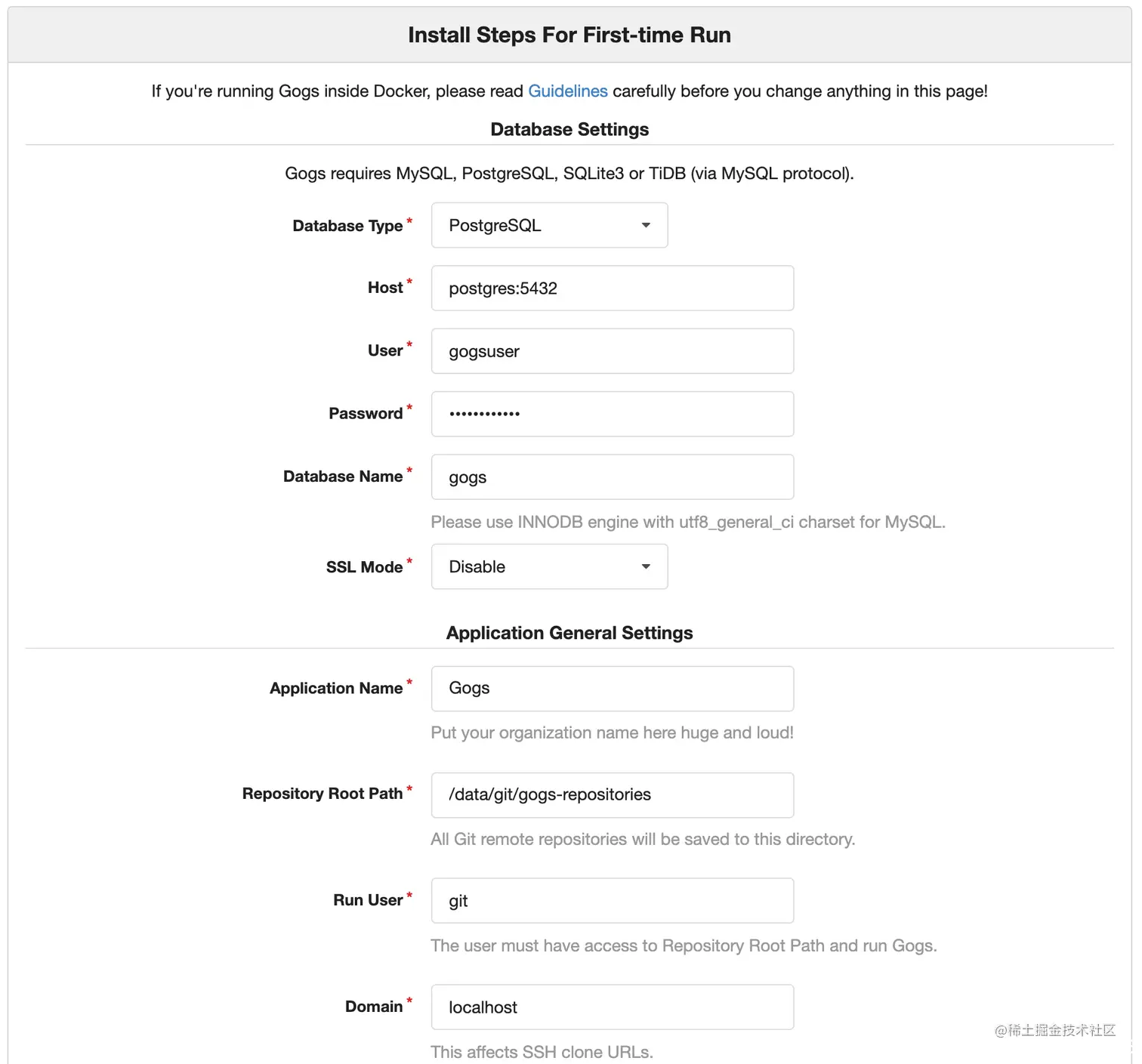1142x1064 pixels.
Task: Click the 'All Git remote repositories' hint text
Action: pyautogui.click(x=643, y=839)
